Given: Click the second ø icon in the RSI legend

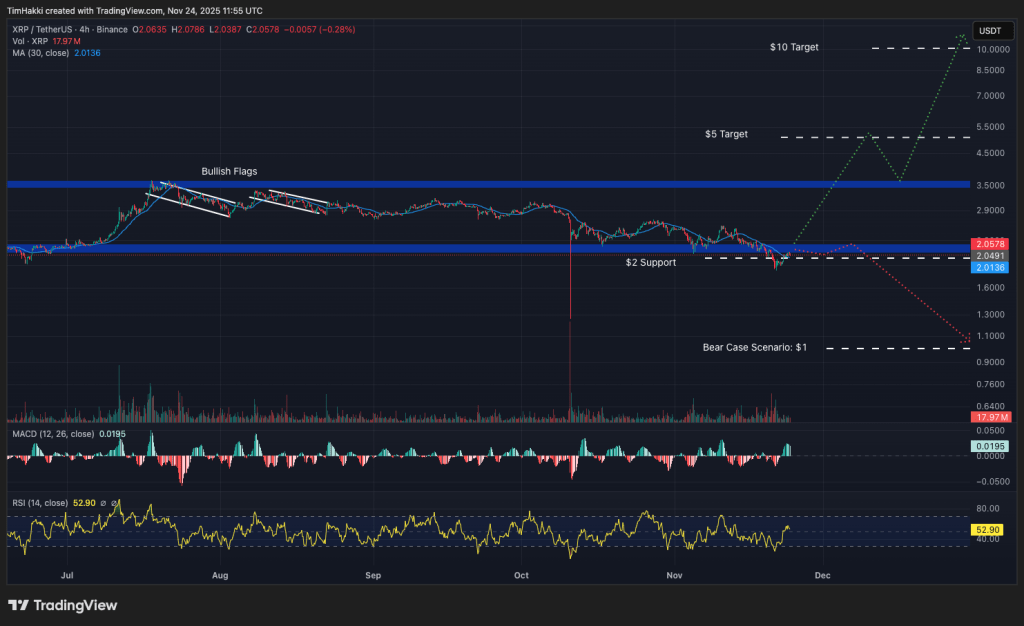Looking at the screenshot, I should coord(114,502).
